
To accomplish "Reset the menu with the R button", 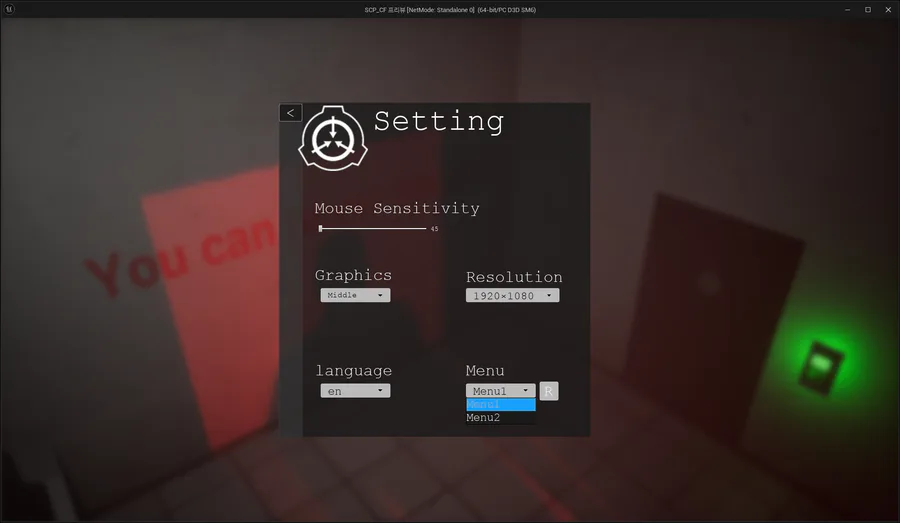I will click(x=549, y=391).
